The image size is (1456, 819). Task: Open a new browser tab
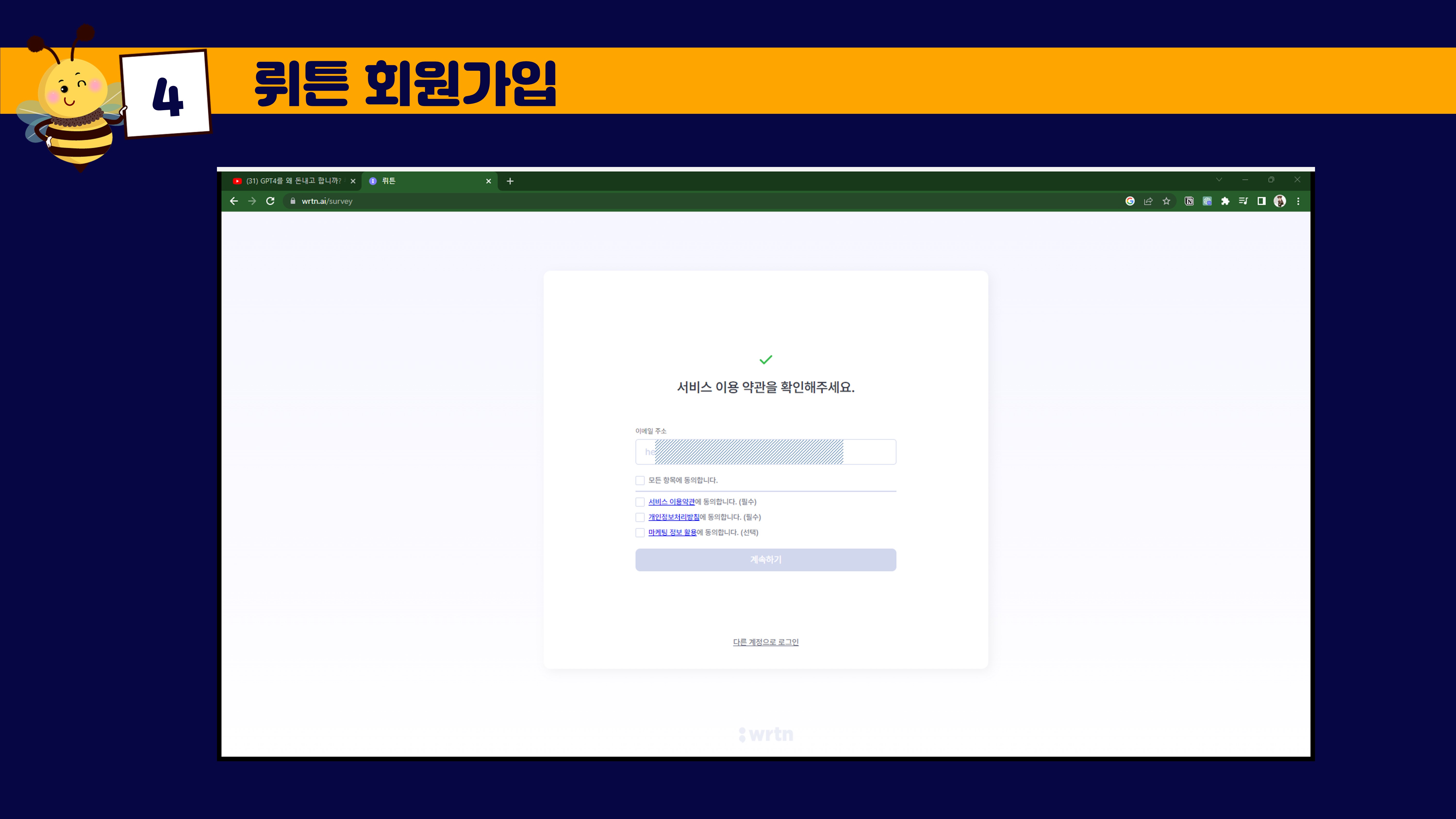click(510, 181)
